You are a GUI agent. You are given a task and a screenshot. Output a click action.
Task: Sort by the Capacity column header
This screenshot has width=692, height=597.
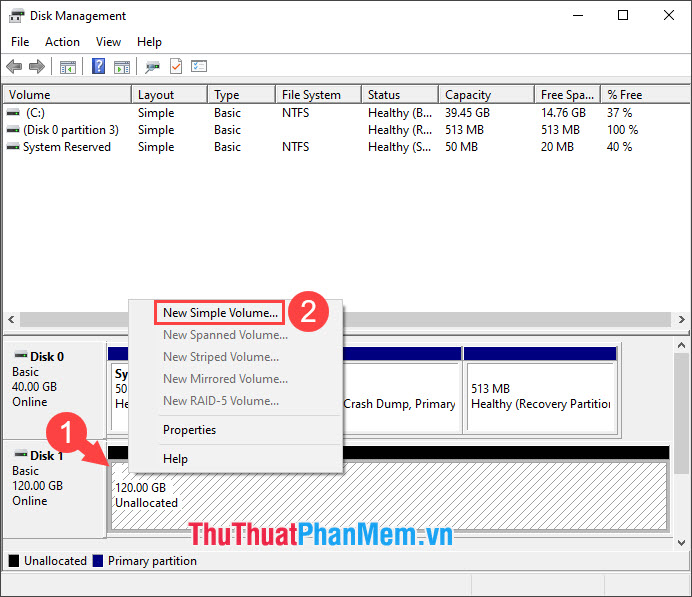(487, 95)
